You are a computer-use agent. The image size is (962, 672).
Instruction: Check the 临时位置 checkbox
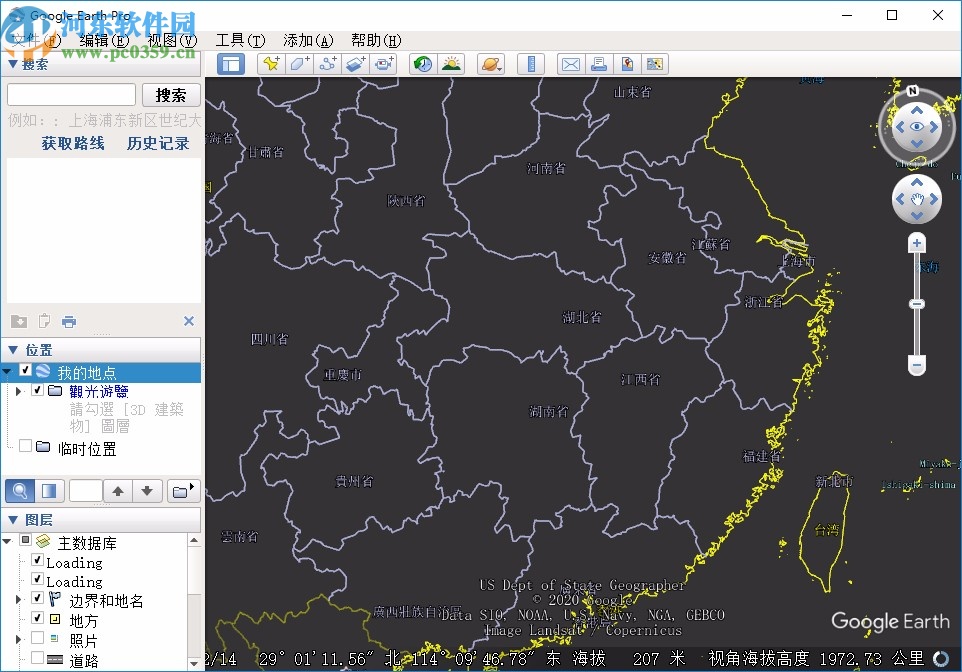pyautogui.click(x=25, y=446)
